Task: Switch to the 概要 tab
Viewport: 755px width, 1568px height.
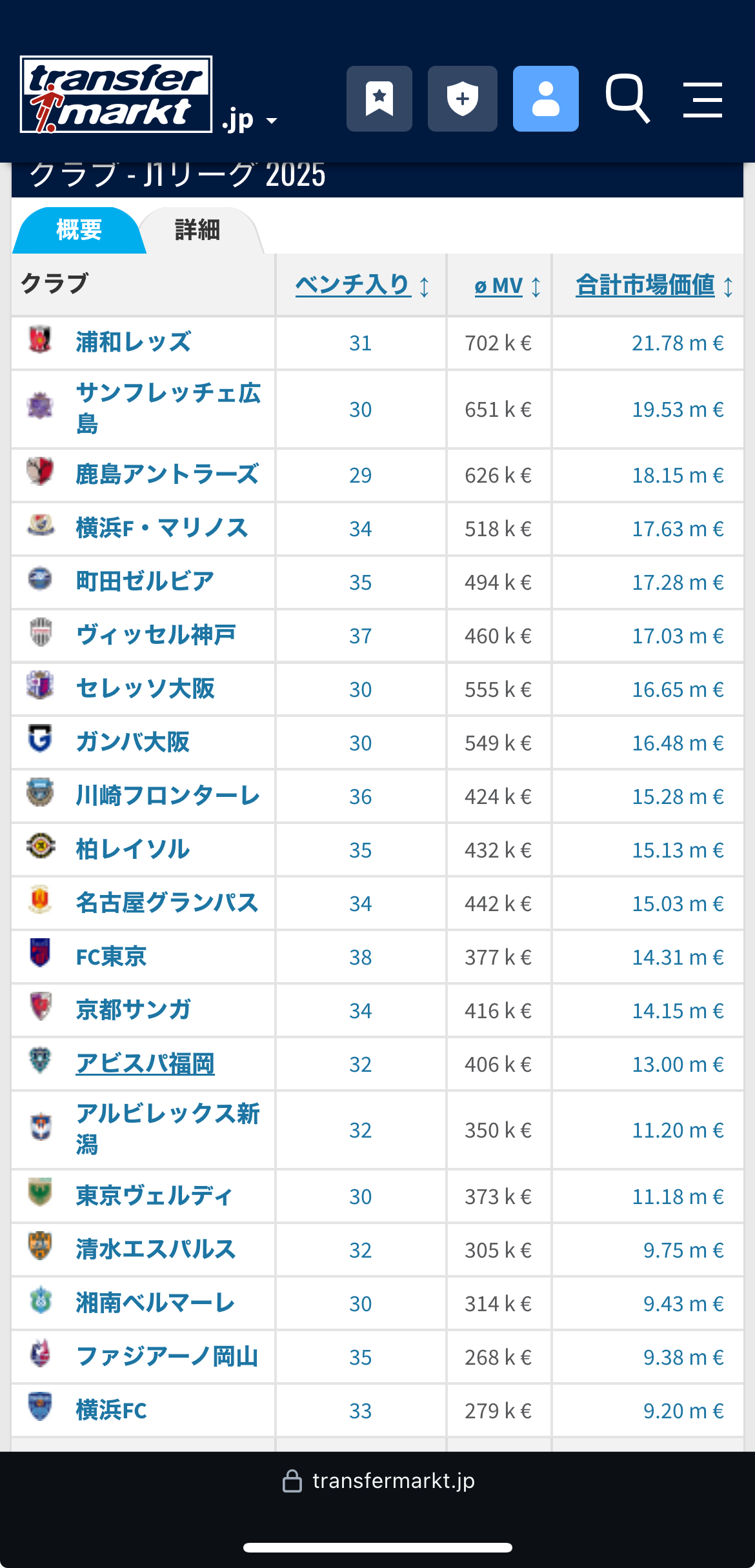Action: click(x=79, y=230)
